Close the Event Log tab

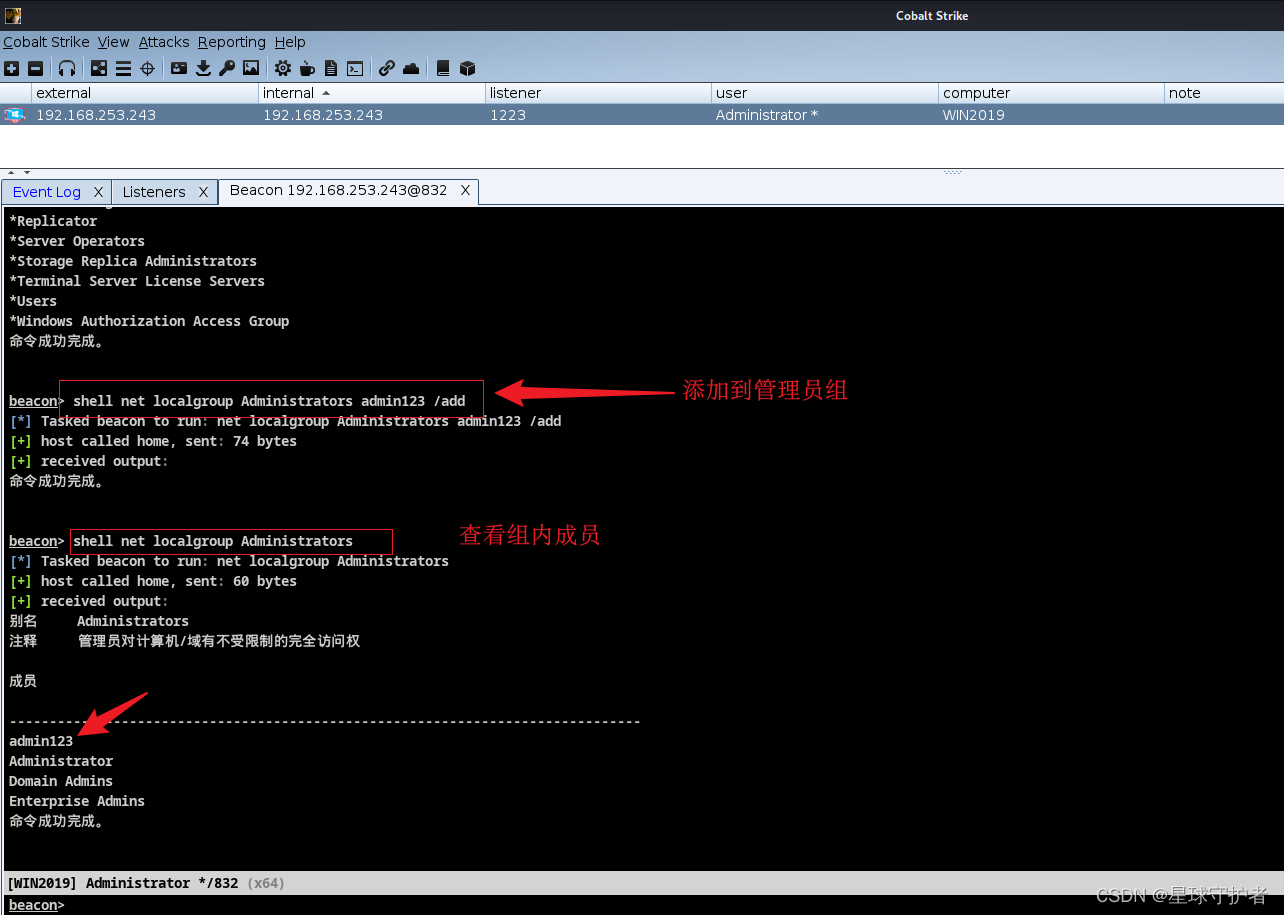point(98,192)
